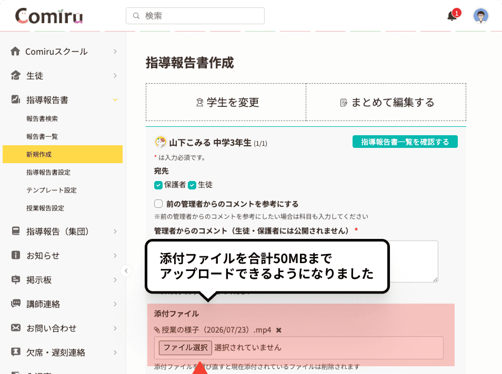502x374 pixels.
Task: Click the 学生を変更 button
Action: click(x=226, y=102)
